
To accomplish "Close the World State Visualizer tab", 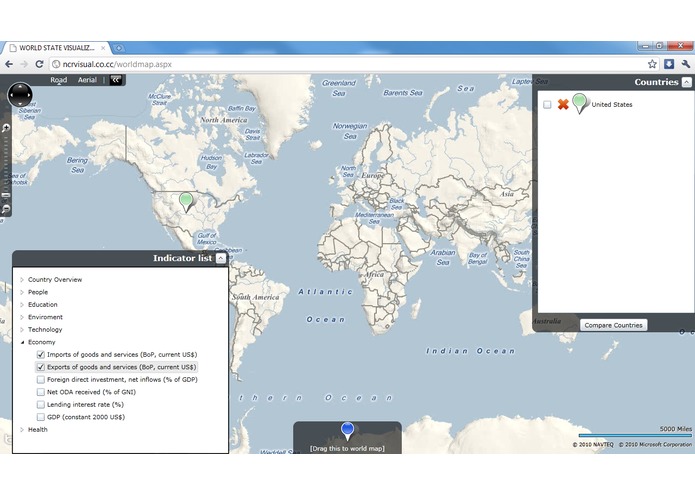I will (103, 48).
